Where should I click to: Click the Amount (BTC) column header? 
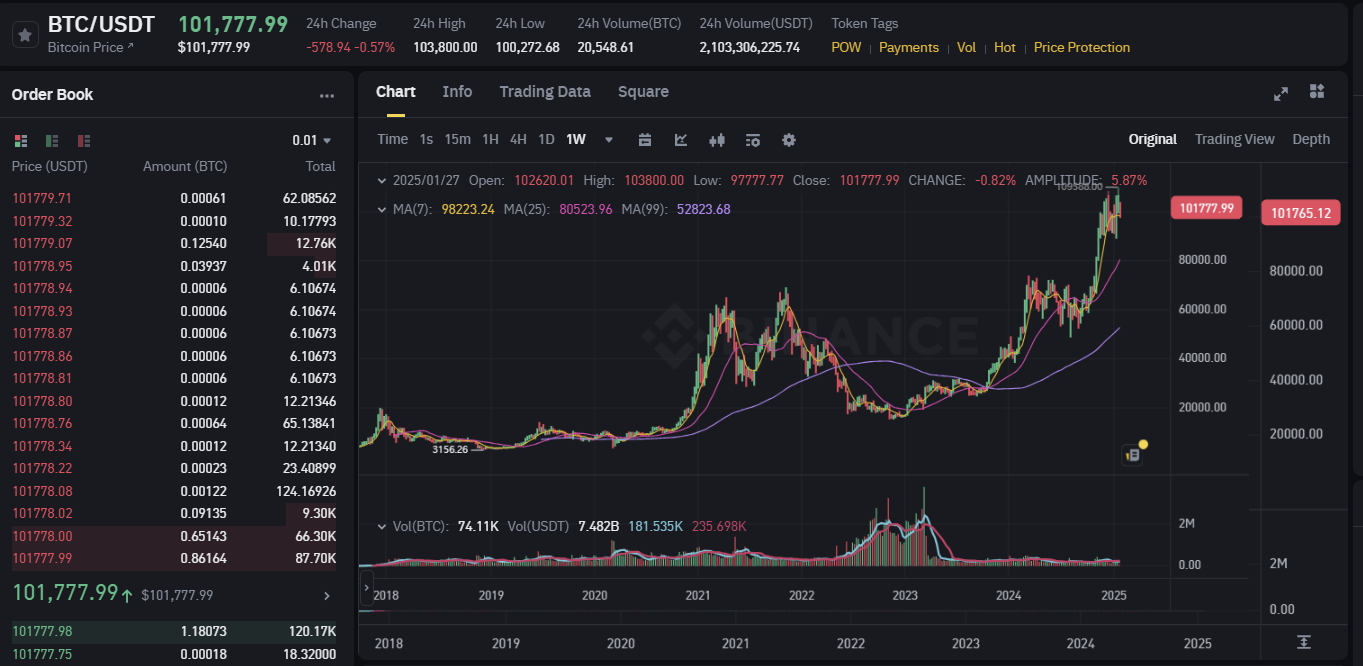coord(185,166)
